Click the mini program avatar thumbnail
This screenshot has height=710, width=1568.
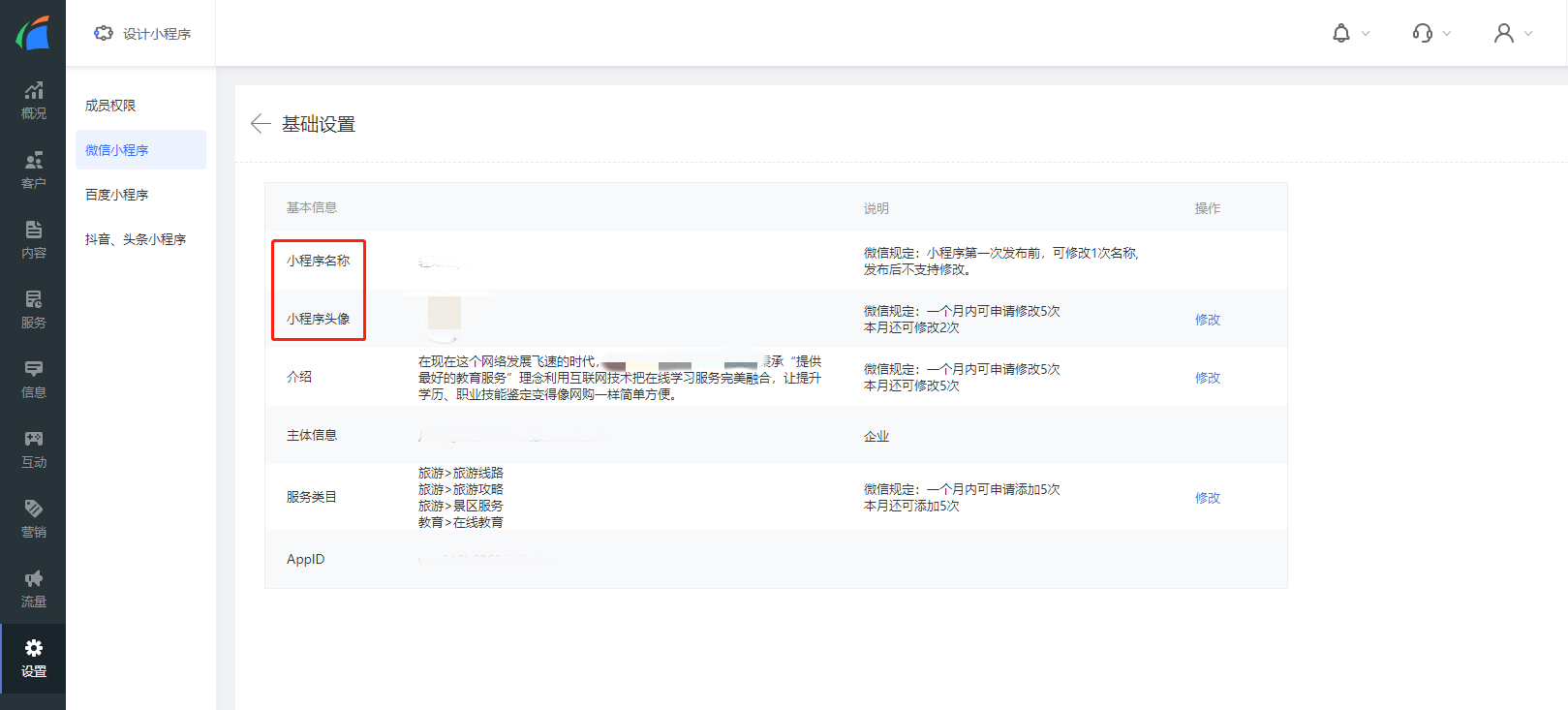tap(445, 315)
